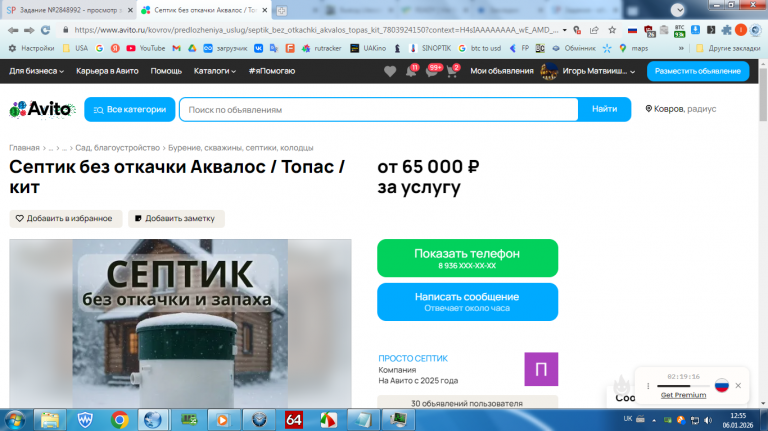The image size is (768, 431).
Task: Open Мои объявления
Action: pos(502,71)
